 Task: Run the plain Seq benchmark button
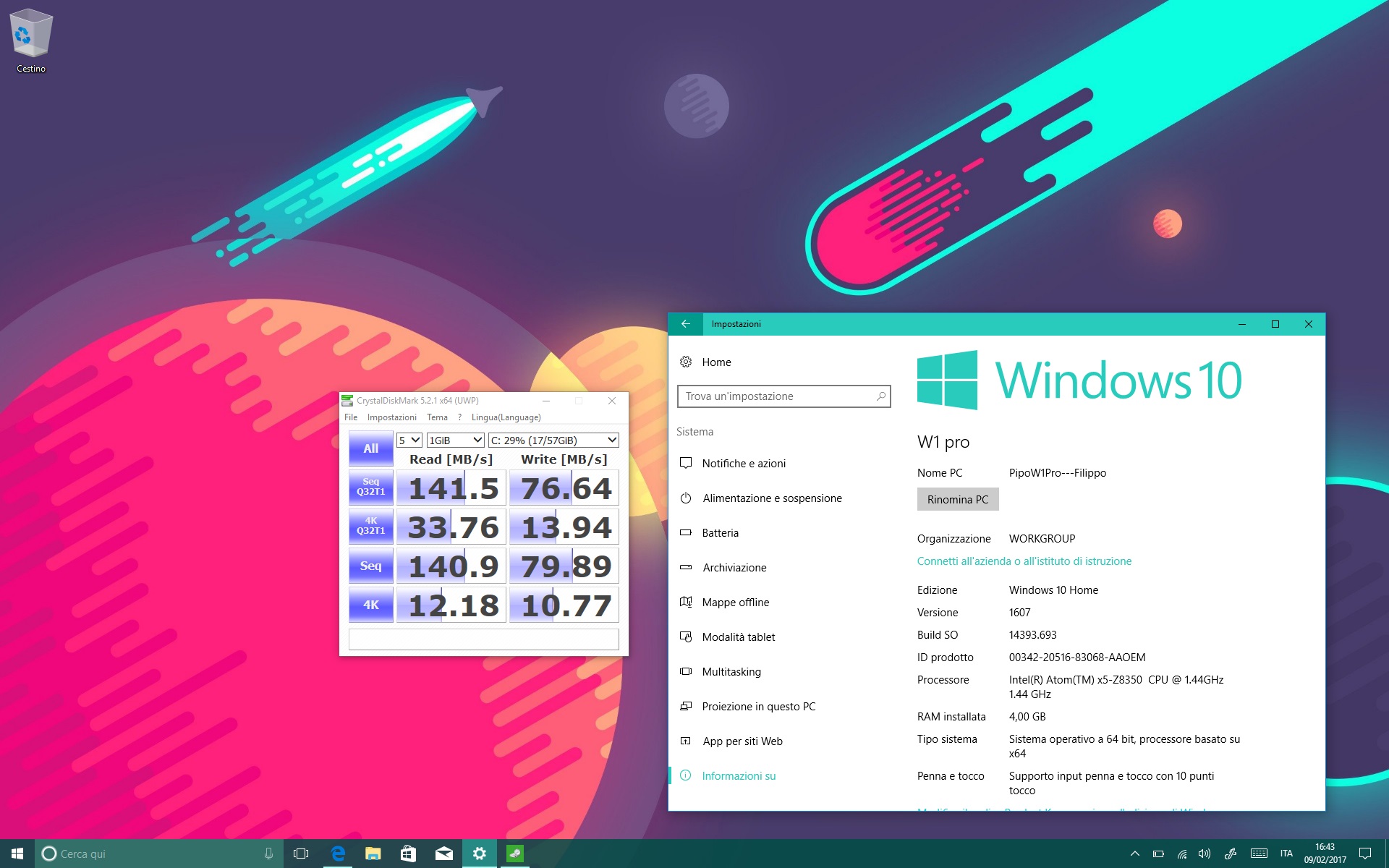point(370,566)
